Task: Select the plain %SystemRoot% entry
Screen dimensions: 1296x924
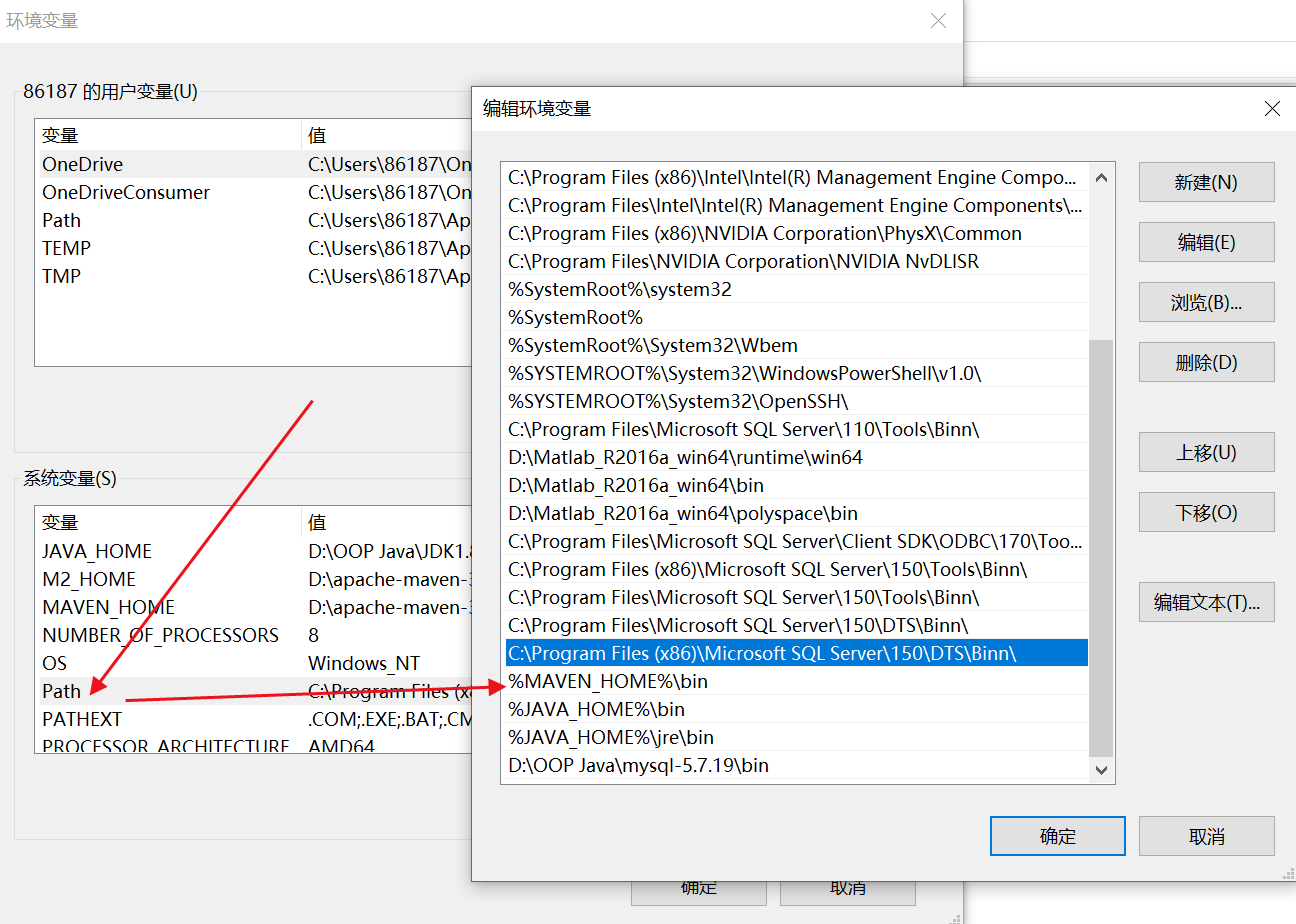Action: click(796, 317)
